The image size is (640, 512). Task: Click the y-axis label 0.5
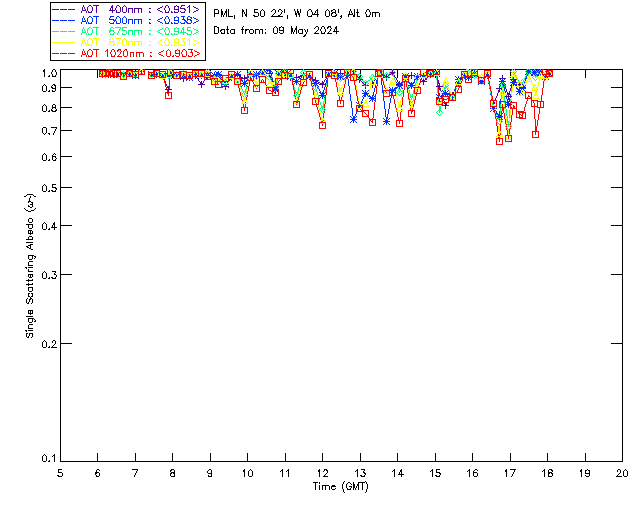coord(49,188)
